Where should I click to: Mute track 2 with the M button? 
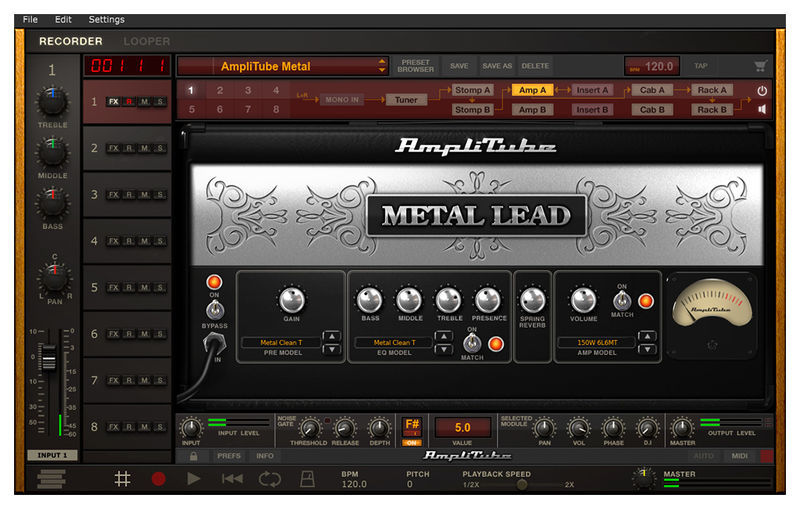point(145,148)
